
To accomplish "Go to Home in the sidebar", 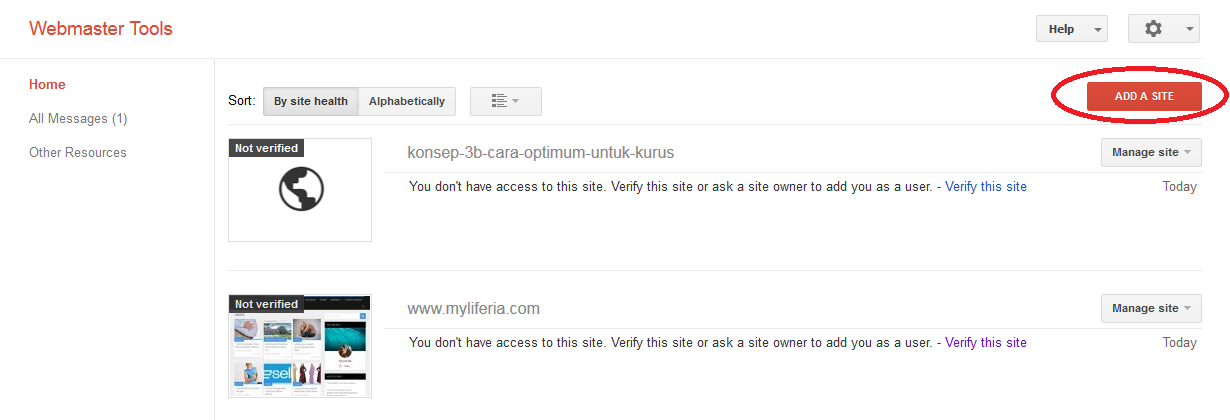I will coord(48,85).
